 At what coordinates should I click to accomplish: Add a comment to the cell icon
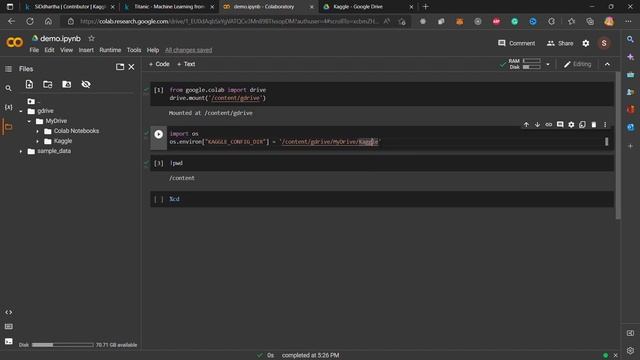tap(560, 124)
